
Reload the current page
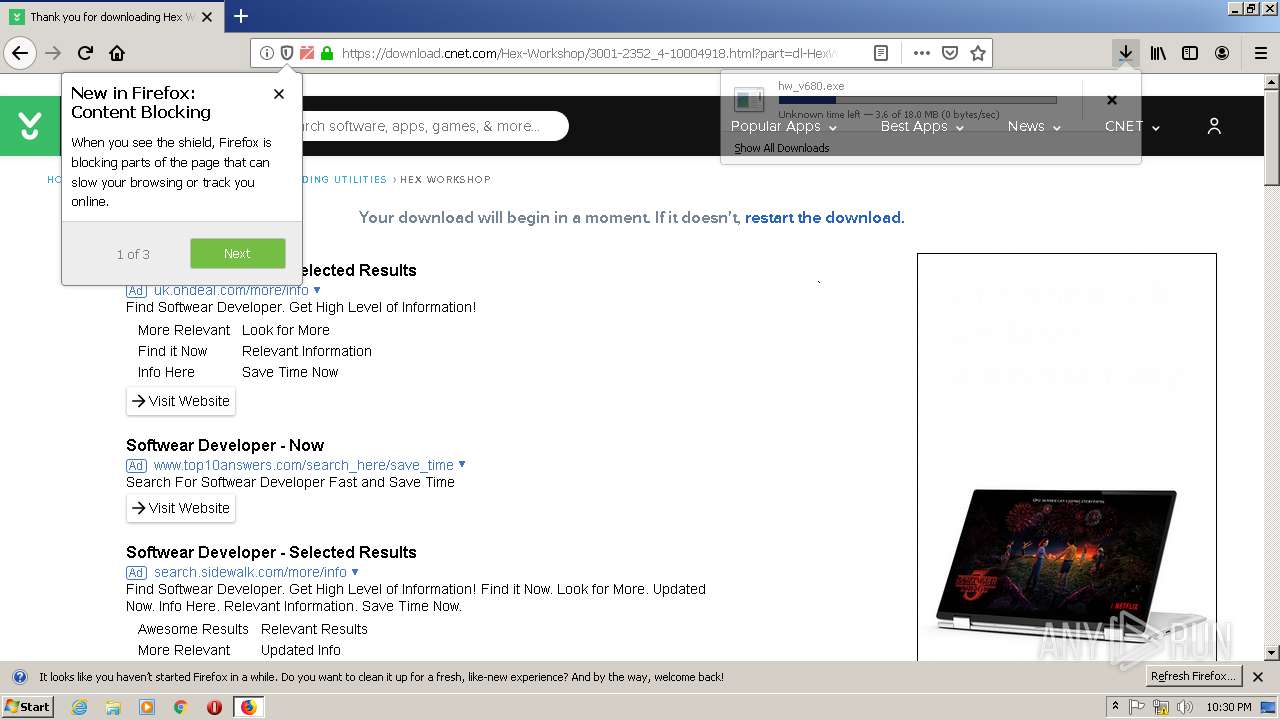tap(85, 53)
